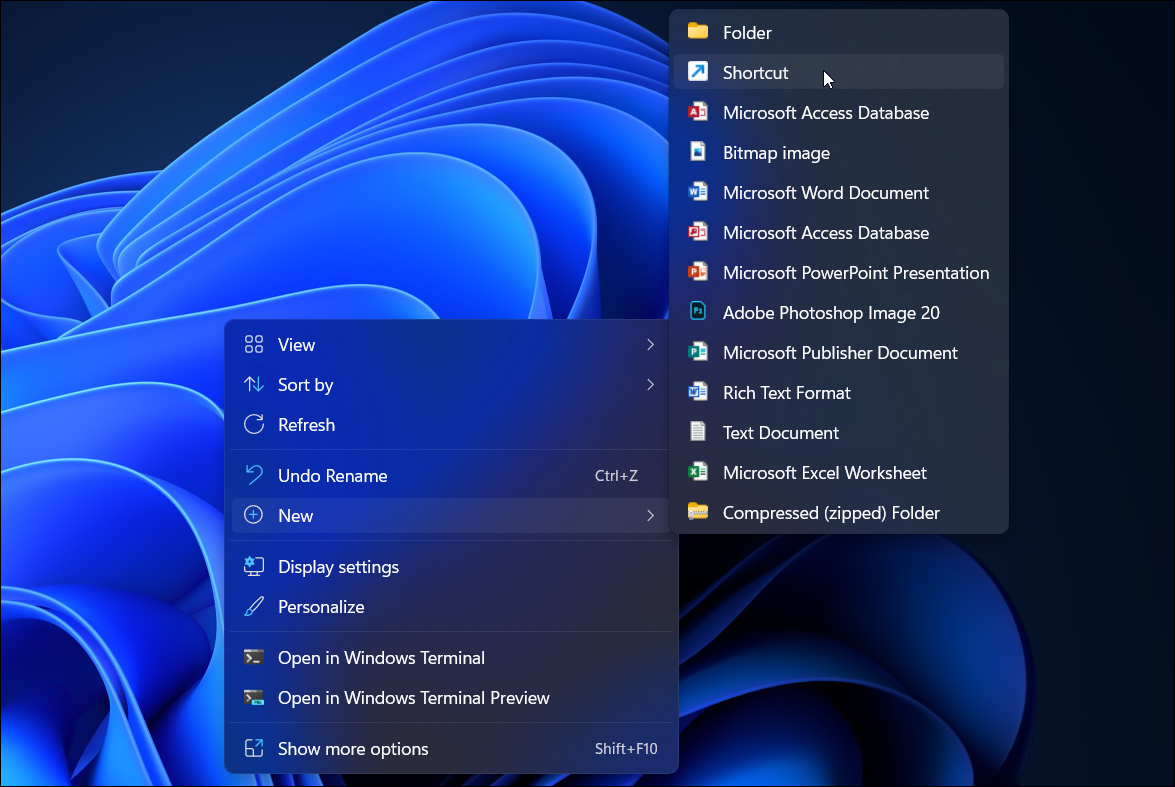Click the Adobe Photoshop Image 20 icon
The width and height of the screenshot is (1175, 787).
click(698, 312)
